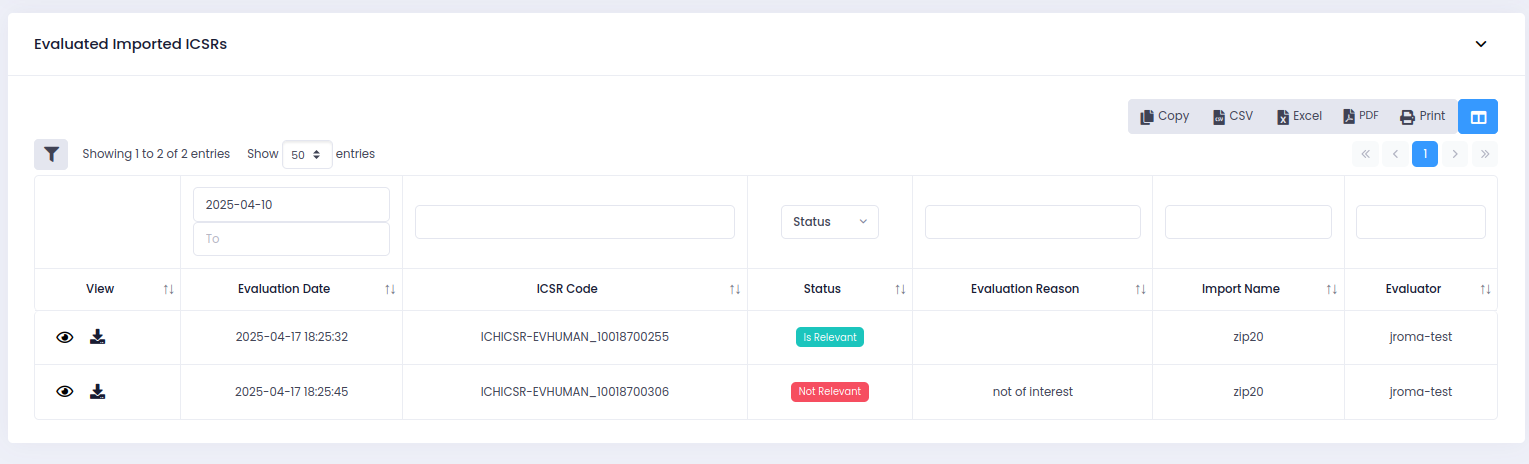Change the entries-per-page selector

tap(307, 154)
